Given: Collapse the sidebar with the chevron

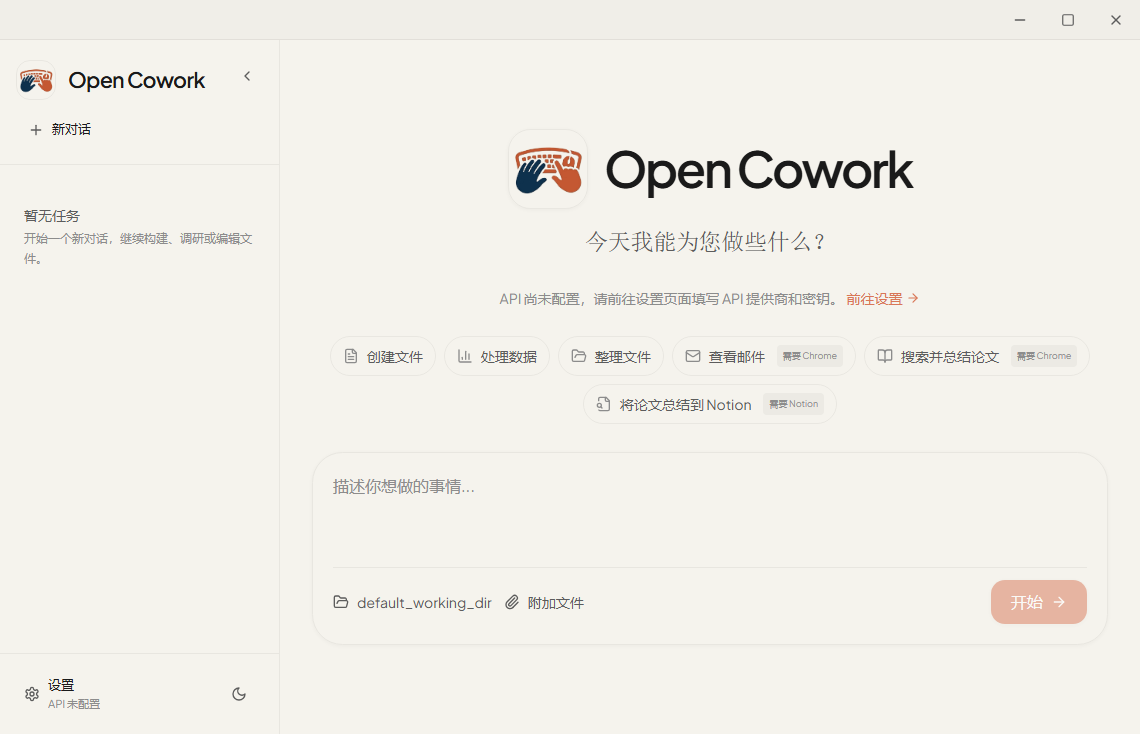Looking at the screenshot, I should tap(247, 75).
